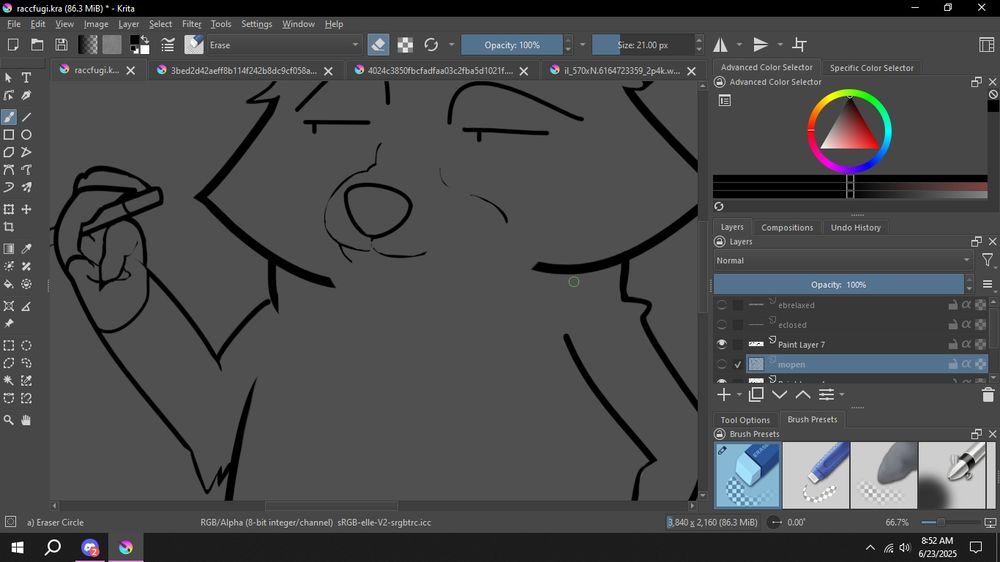Open the Filter menu
Viewport: 1000px width, 562px height.
[x=191, y=24]
